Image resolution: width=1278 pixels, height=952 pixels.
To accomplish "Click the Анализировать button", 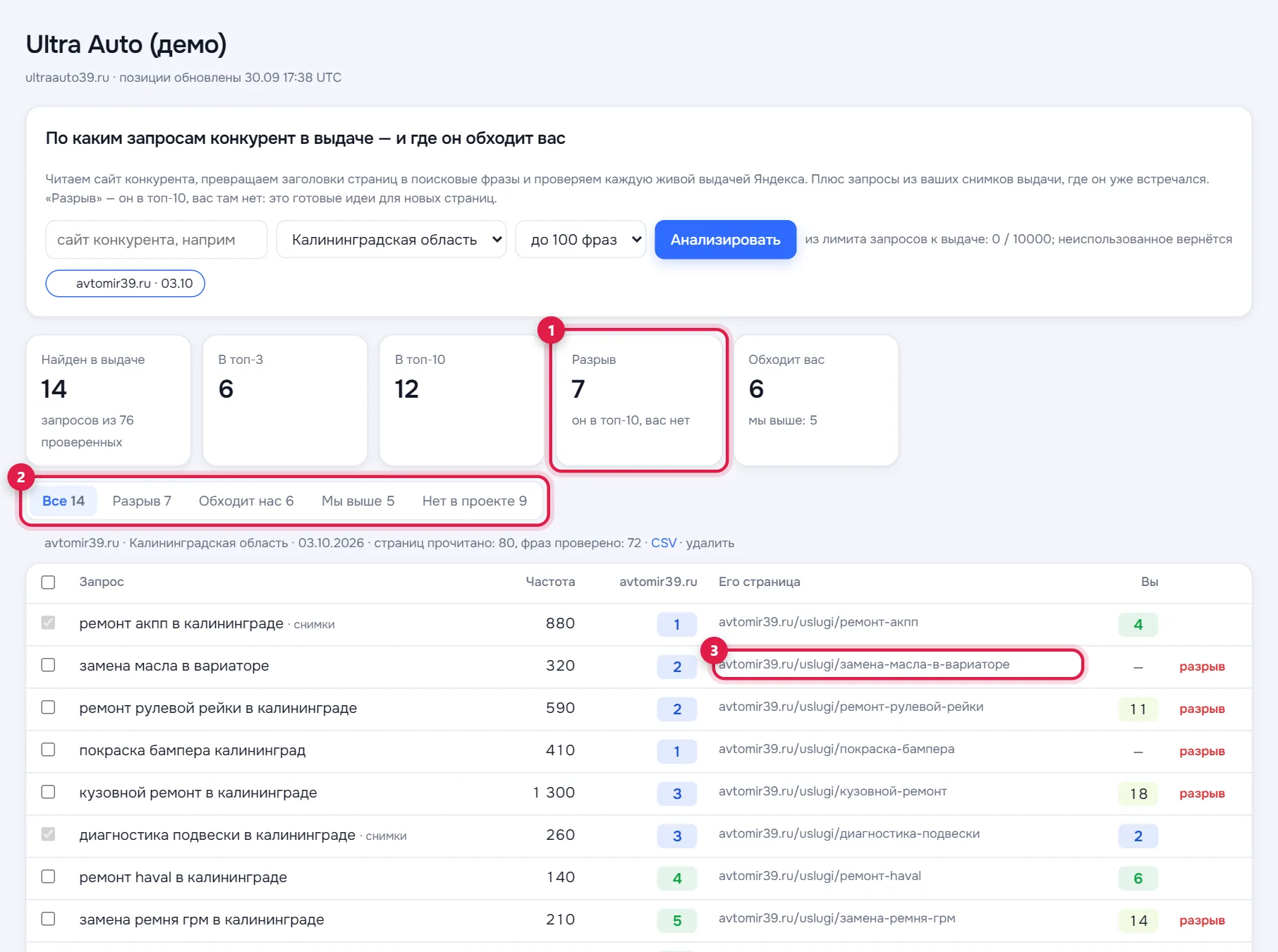I will click(725, 240).
